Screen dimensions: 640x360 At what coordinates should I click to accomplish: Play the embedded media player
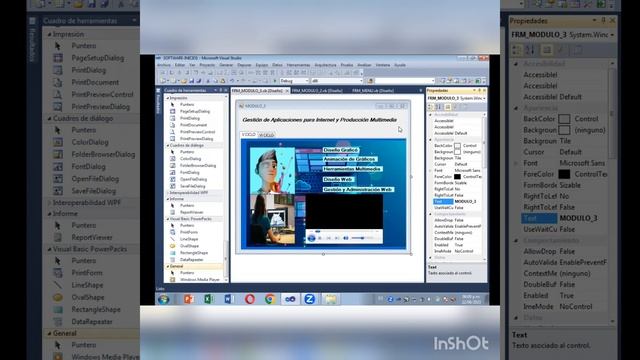coord(311,238)
